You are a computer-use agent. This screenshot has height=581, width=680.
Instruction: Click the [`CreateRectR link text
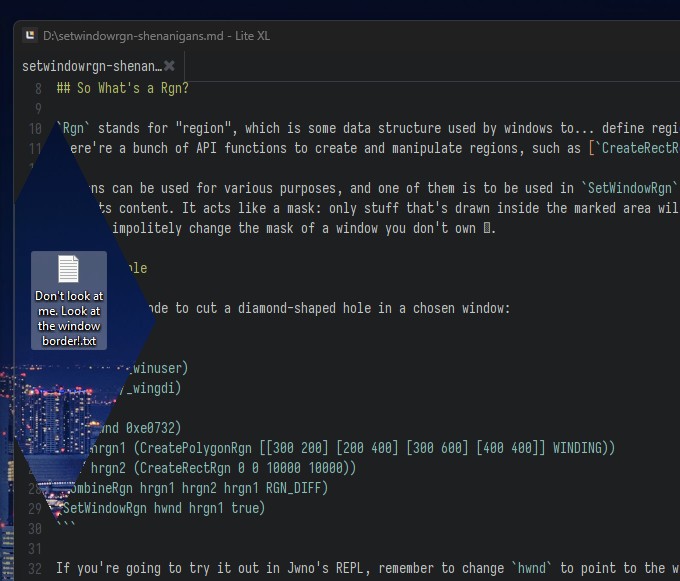(634, 148)
